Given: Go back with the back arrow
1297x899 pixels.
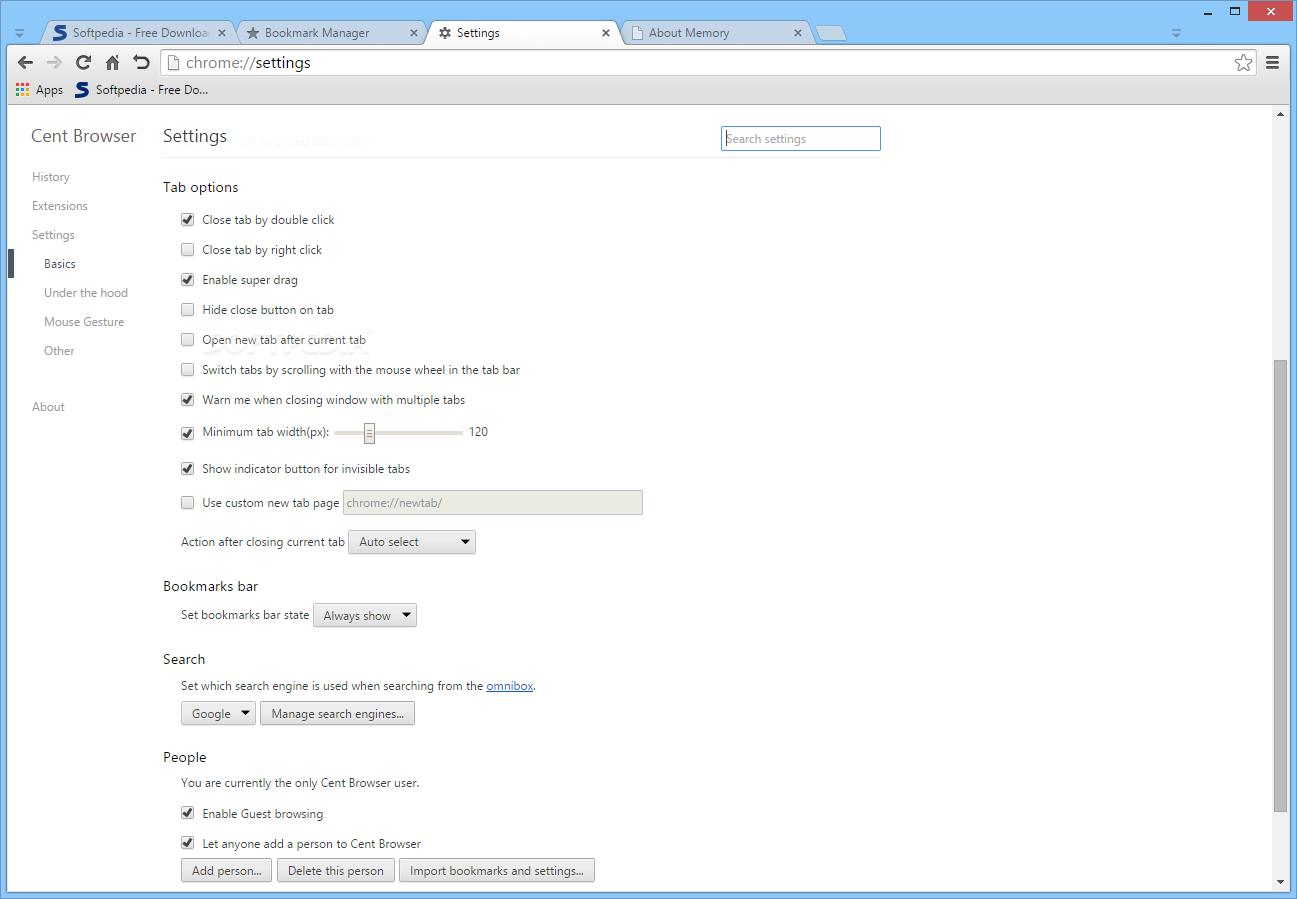Looking at the screenshot, I should pos(26,63).
